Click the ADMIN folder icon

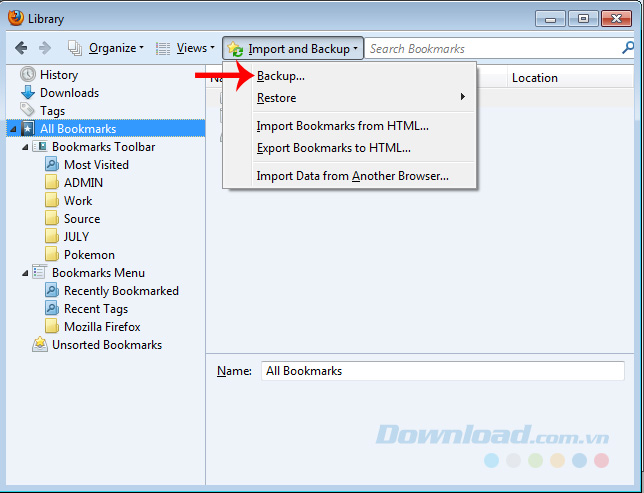(x=52, y=182)
